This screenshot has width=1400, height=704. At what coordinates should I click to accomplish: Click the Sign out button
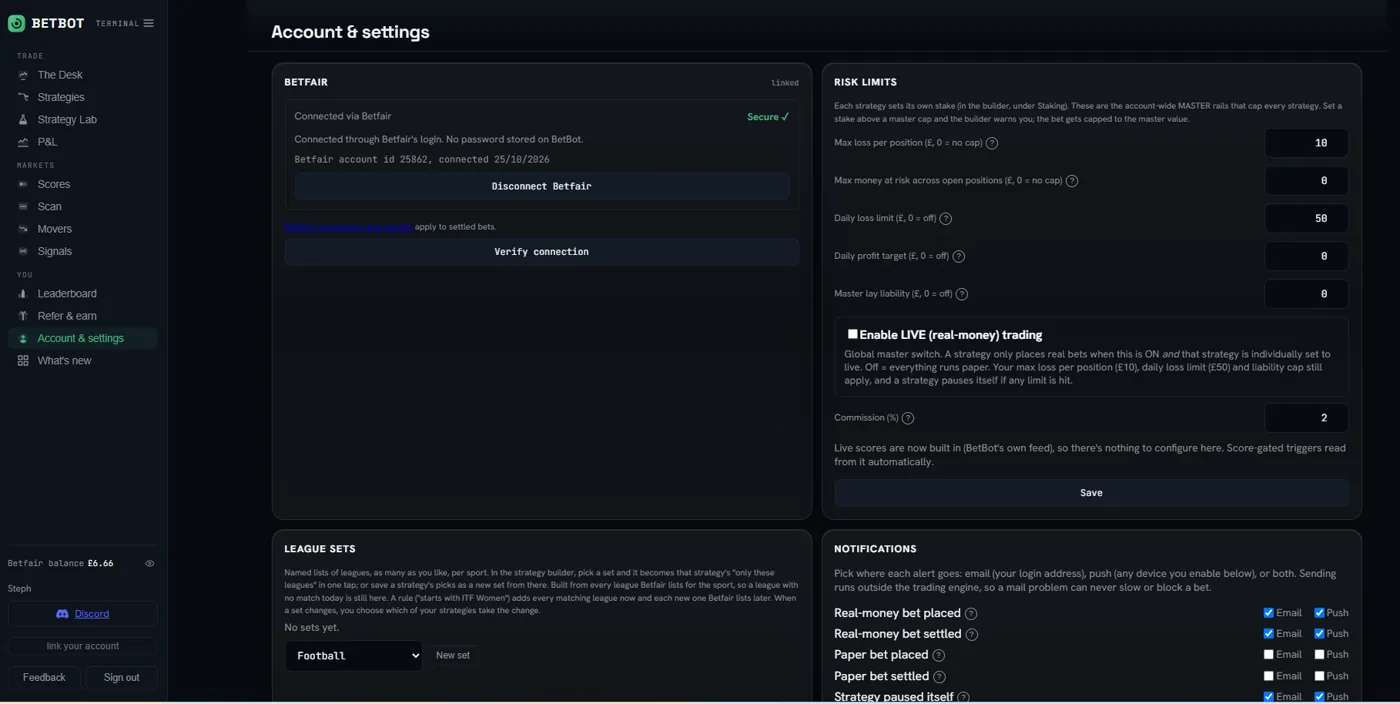pyautogui.click(x=122, y=678)
